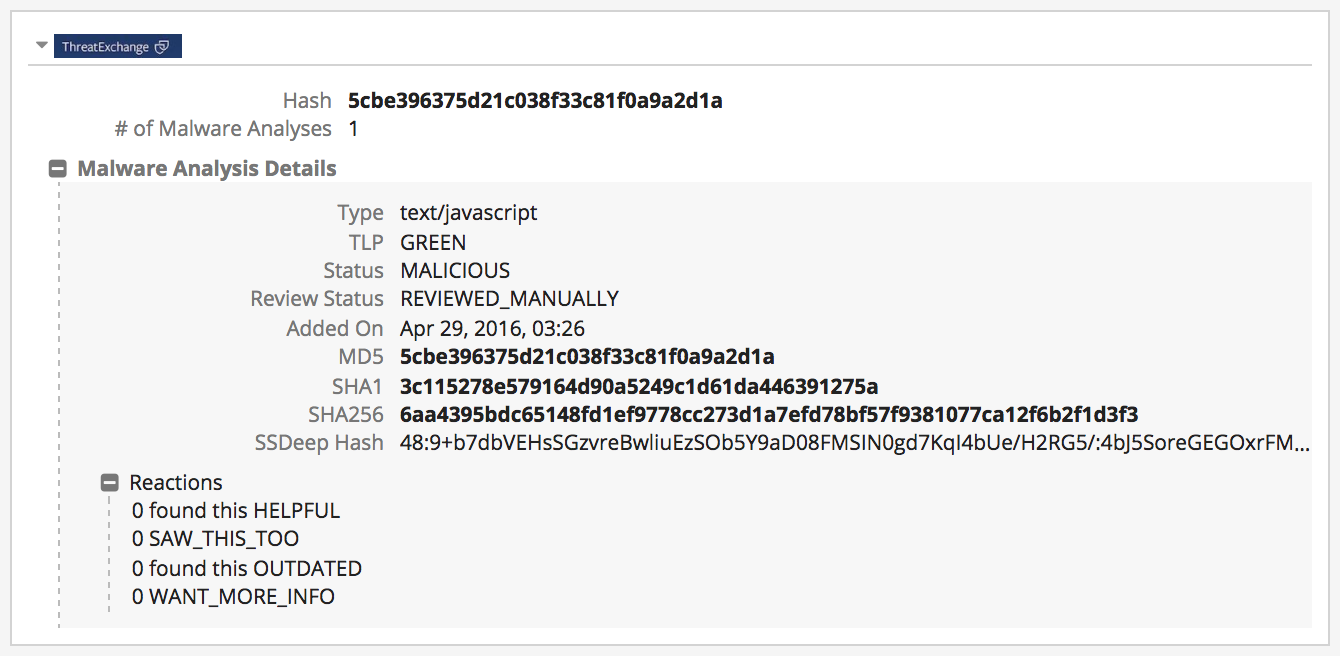Collapse the Reactions minus icon

point(111,483)
